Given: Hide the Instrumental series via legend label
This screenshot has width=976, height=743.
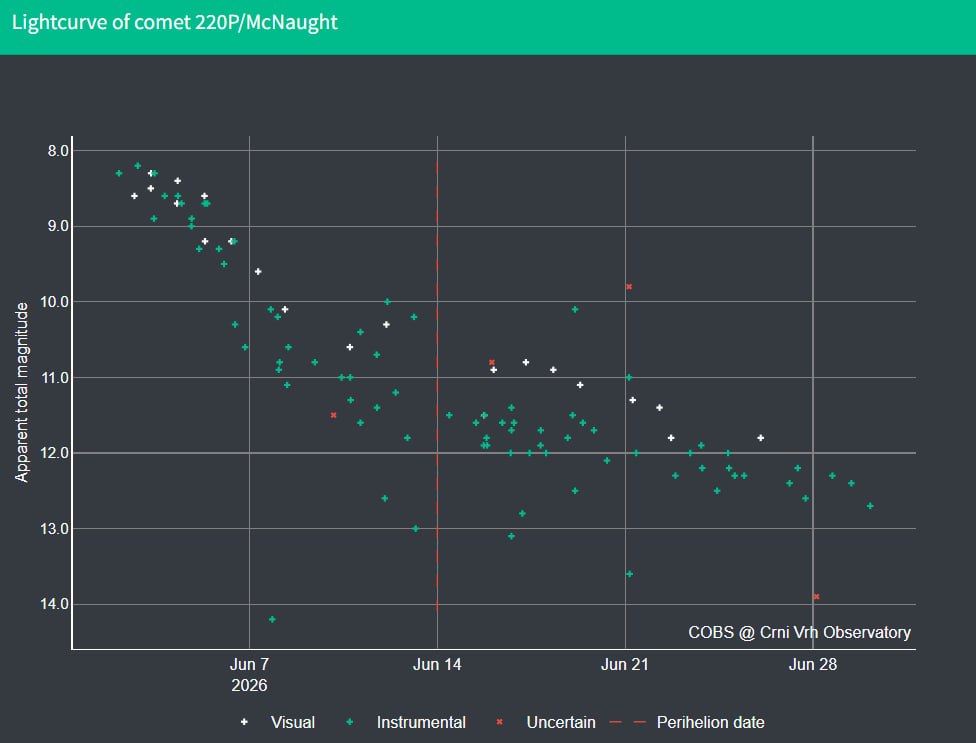Looking at the screenshot, I should pos(421,722).
